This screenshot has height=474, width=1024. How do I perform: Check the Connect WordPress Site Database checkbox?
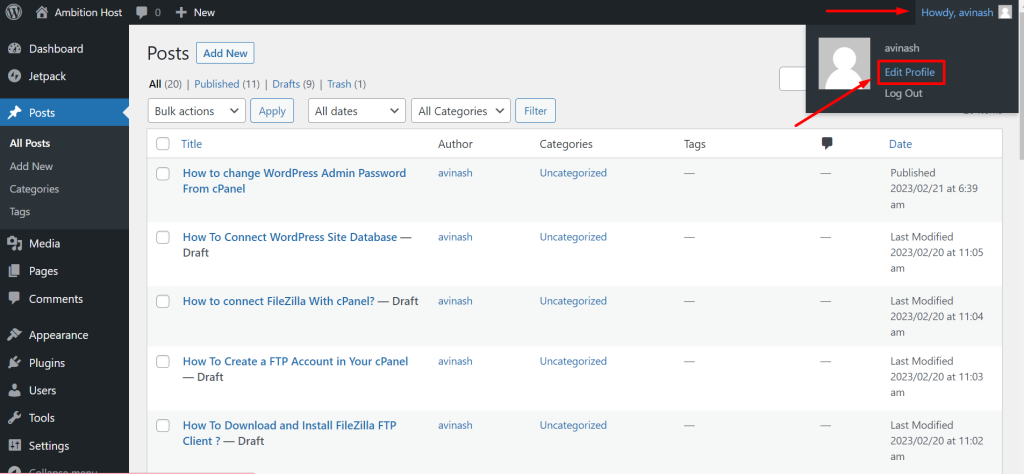point(163,238)
